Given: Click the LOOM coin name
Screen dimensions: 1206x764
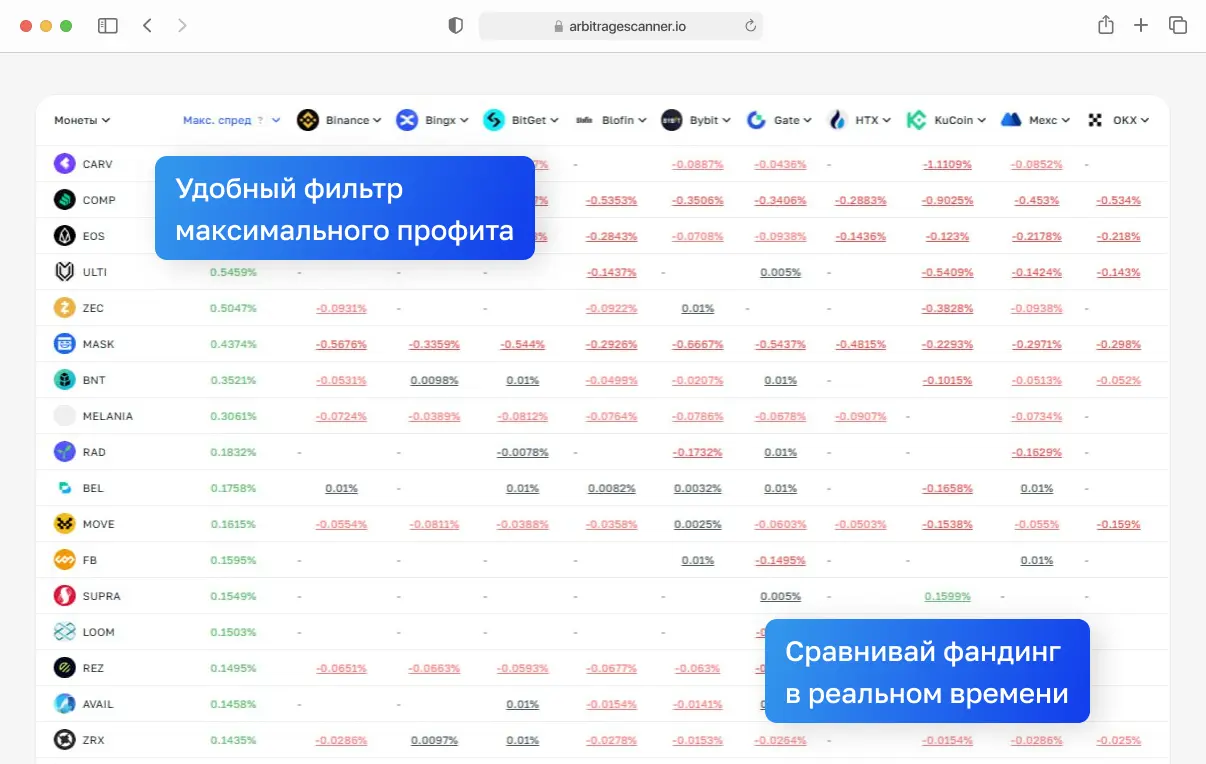Looking at the screenshot, I should pyautogui.click(x=99, y=632).
